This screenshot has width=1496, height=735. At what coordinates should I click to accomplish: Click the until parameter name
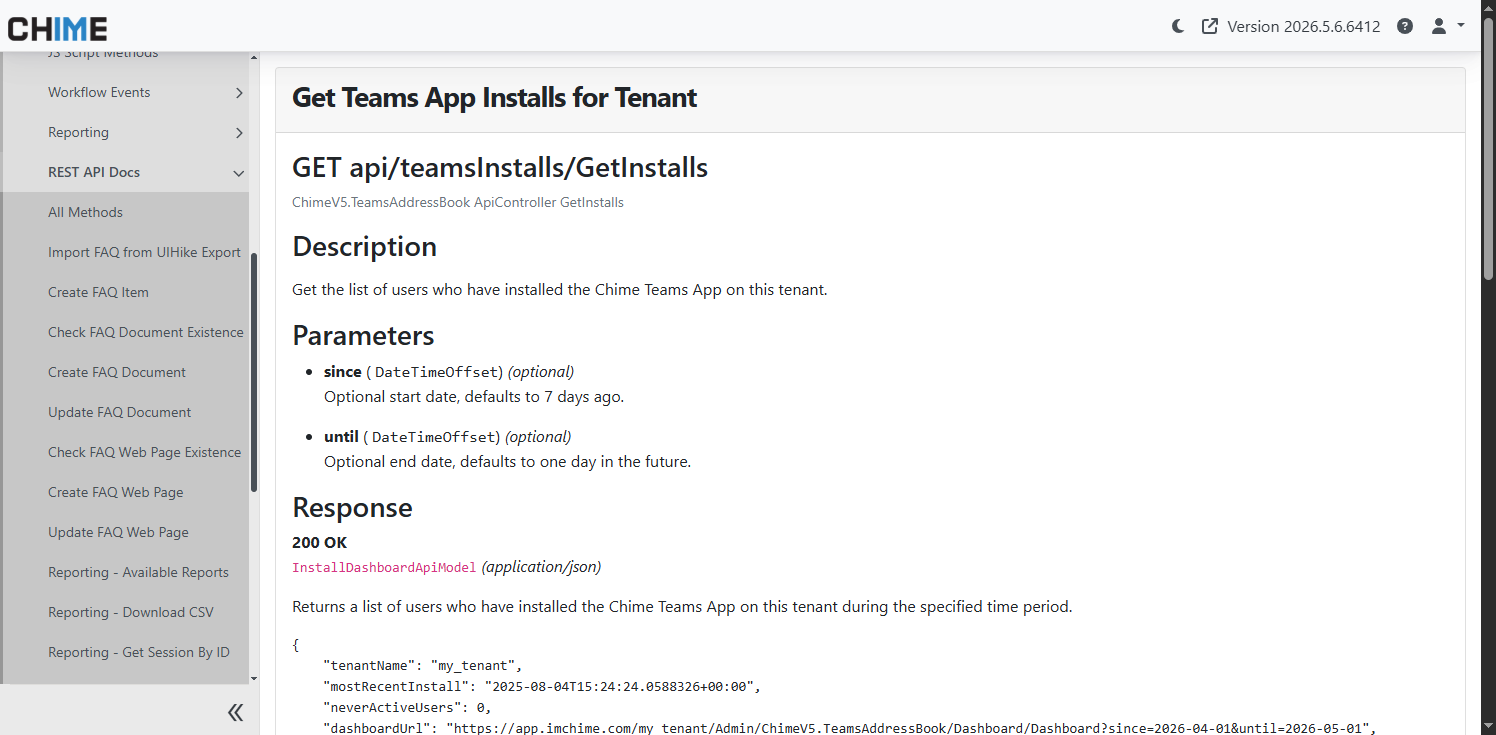[x=341, y=437]
